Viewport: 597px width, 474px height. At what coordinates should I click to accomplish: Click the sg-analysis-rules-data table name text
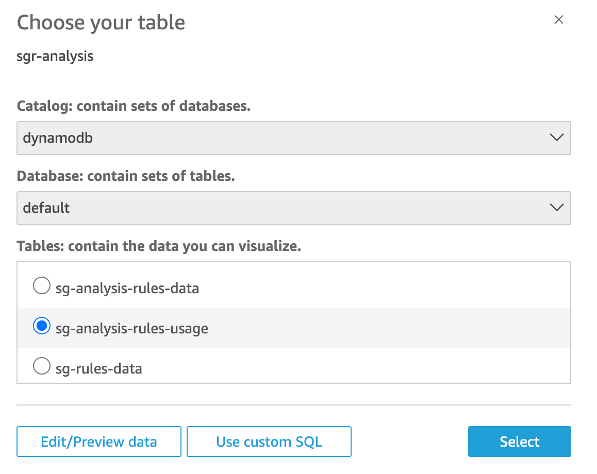coord(127,288)
